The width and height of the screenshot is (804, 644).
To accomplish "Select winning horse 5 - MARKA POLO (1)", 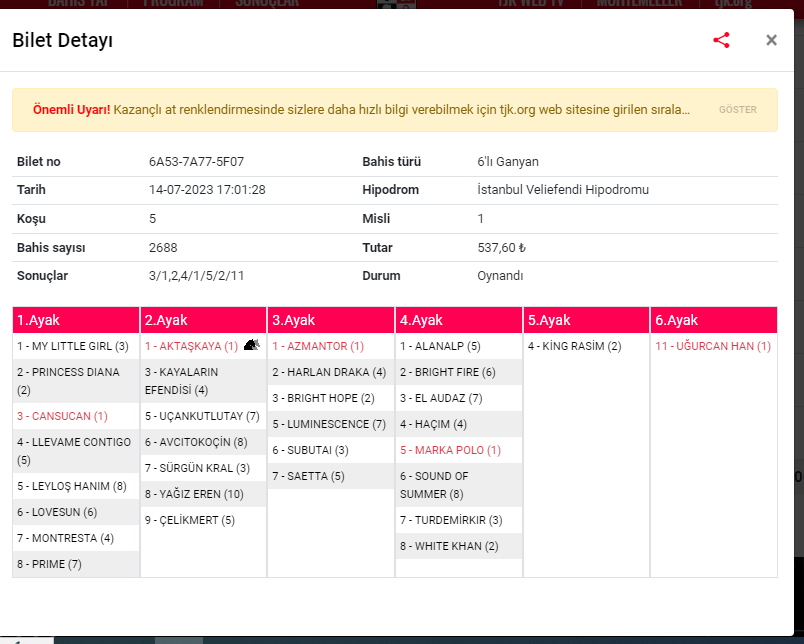I will point(459,450).
